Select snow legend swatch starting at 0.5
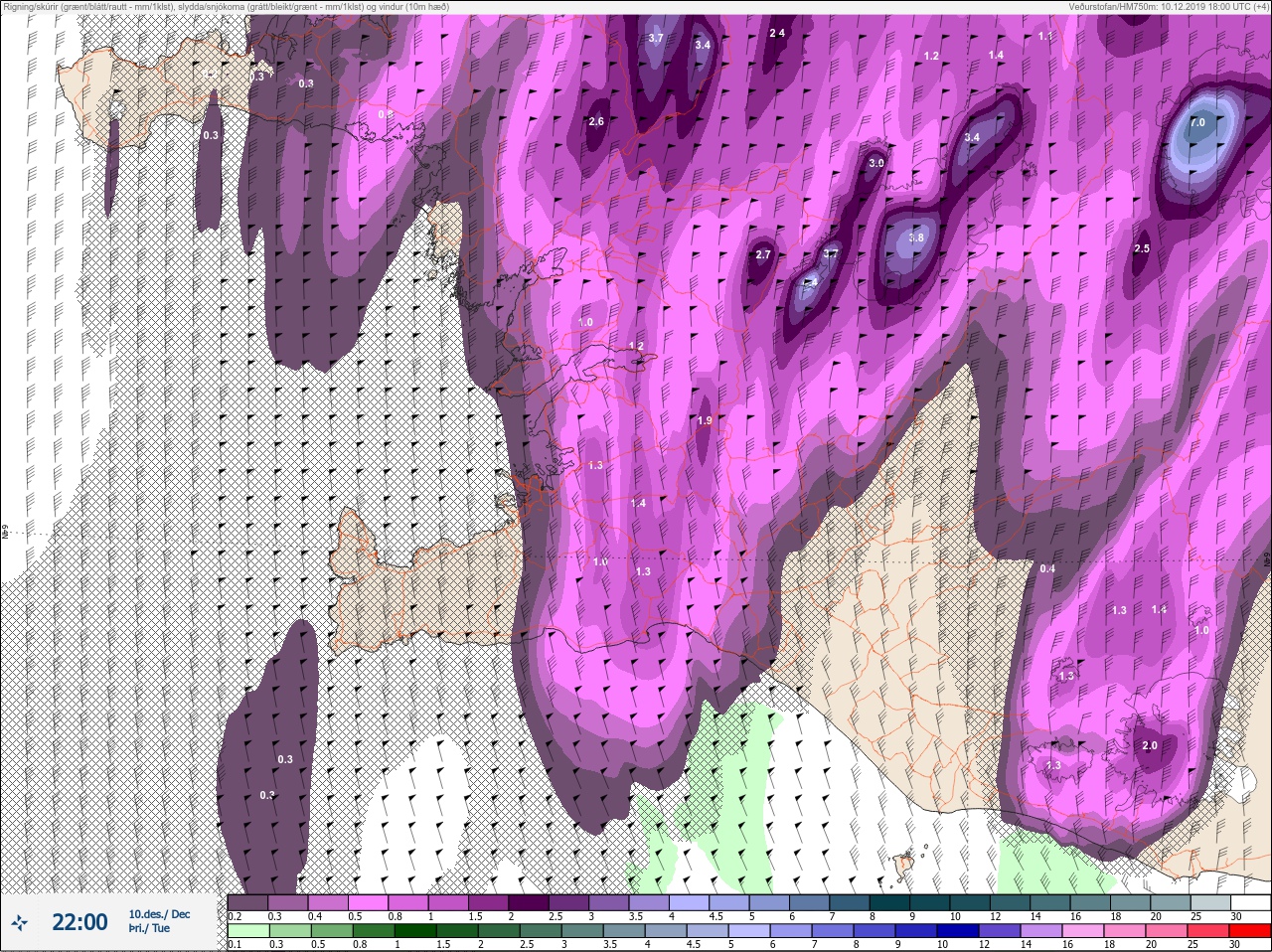This screenshot has width=1272, height=952. tap(368, 903)
